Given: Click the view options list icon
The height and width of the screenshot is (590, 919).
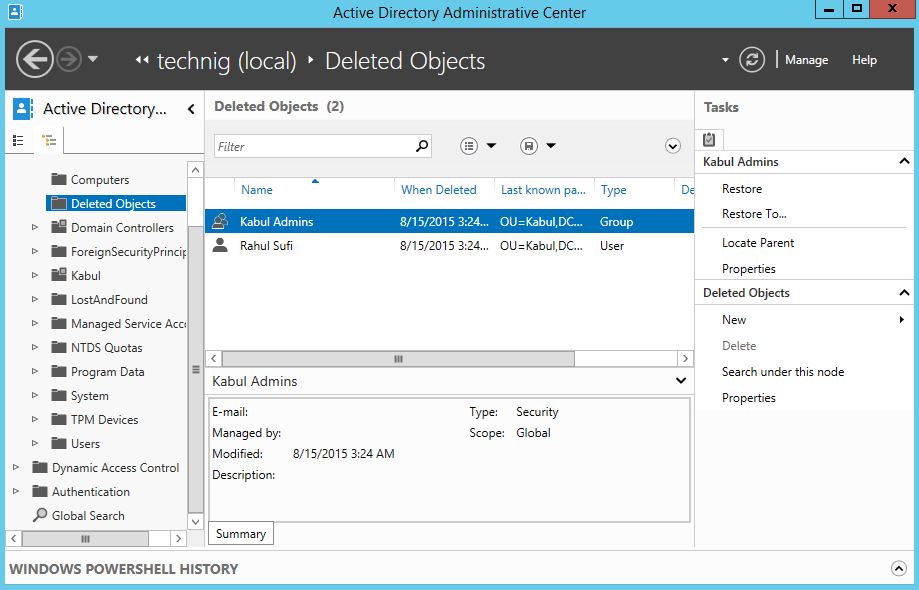Looking at the screenshot, I should pyautogui.click(x=469, y=146).
